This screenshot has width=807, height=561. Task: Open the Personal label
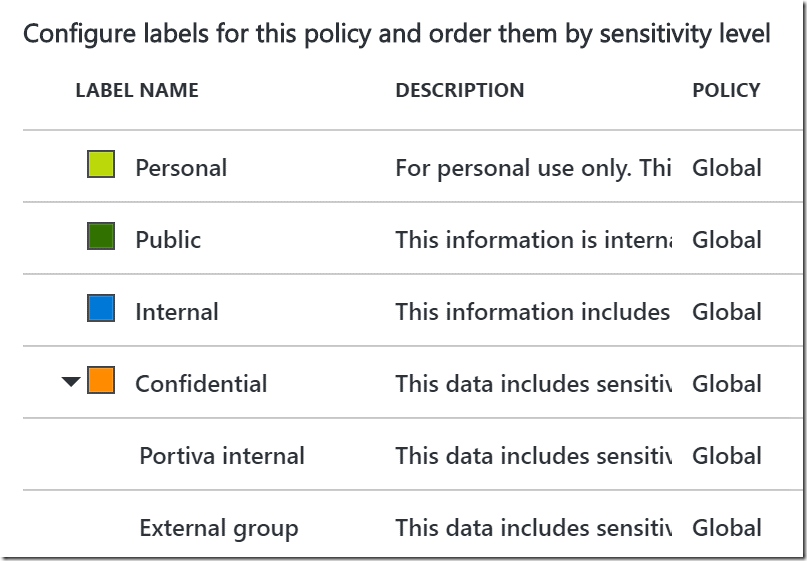click(181, 168)
